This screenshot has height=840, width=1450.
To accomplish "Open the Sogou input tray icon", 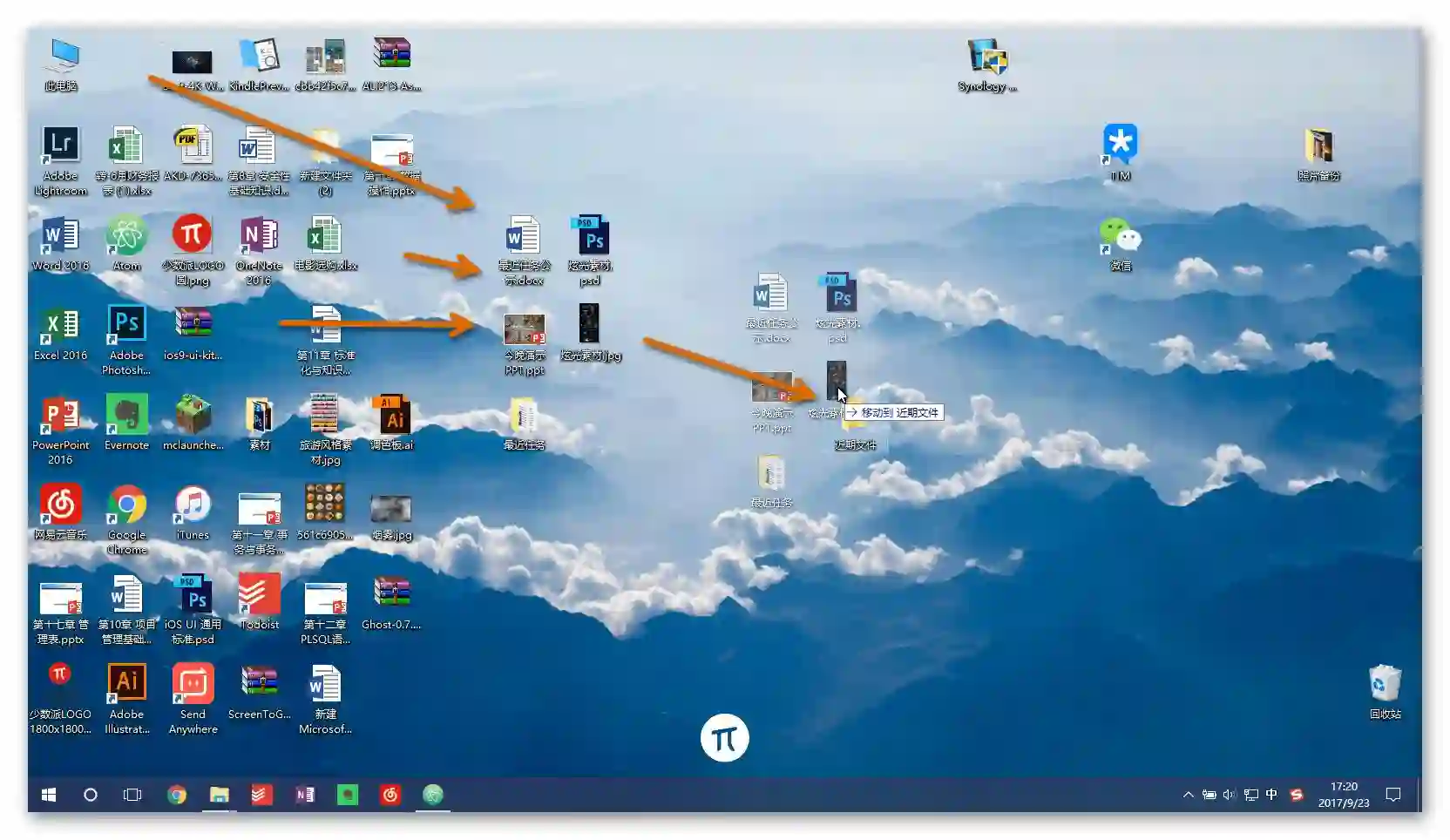I will coord(1297,795).
